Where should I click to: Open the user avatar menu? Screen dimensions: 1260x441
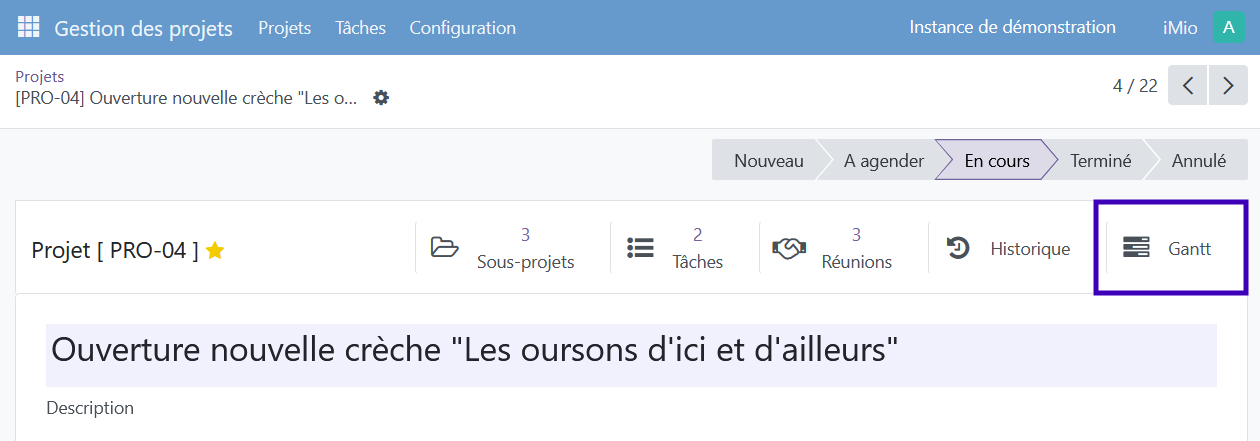1228,28
